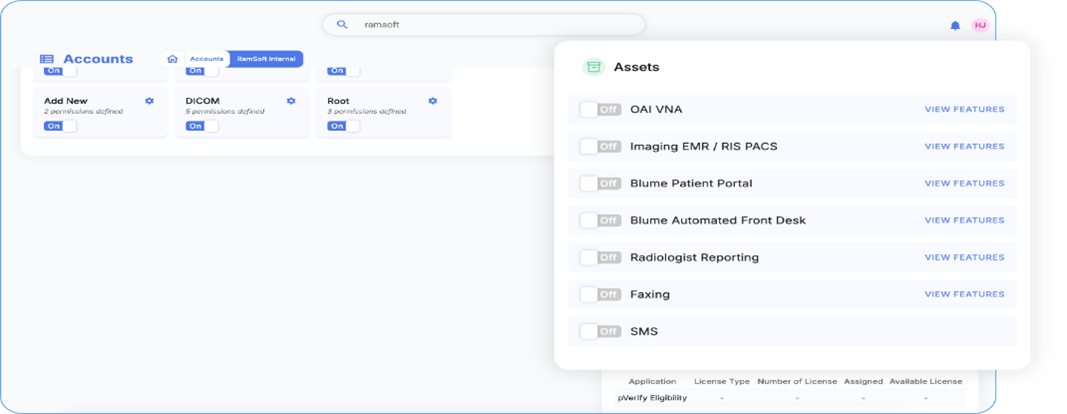Select the Accounts breadcrumb
This screenshot has height=414, width=1067.
[207, 59]
